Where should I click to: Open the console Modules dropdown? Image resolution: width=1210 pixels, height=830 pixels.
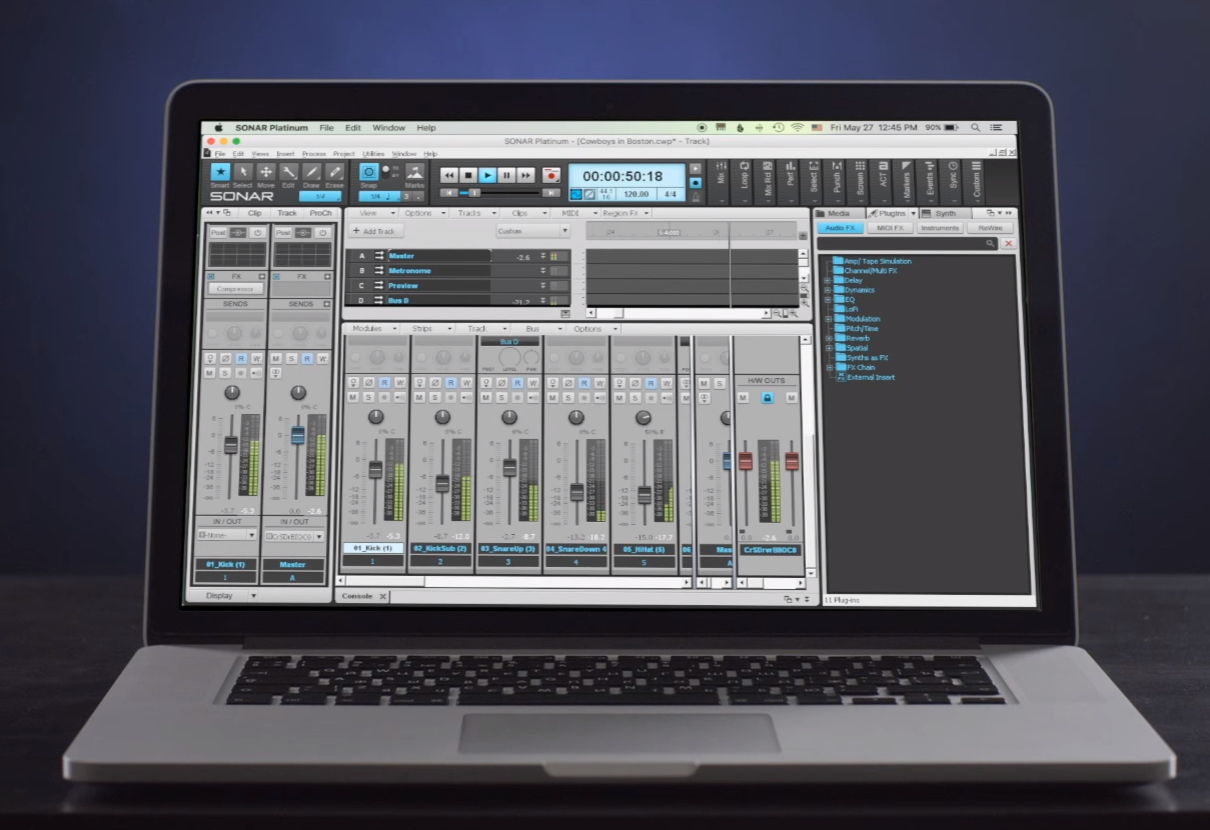point(372,329)
